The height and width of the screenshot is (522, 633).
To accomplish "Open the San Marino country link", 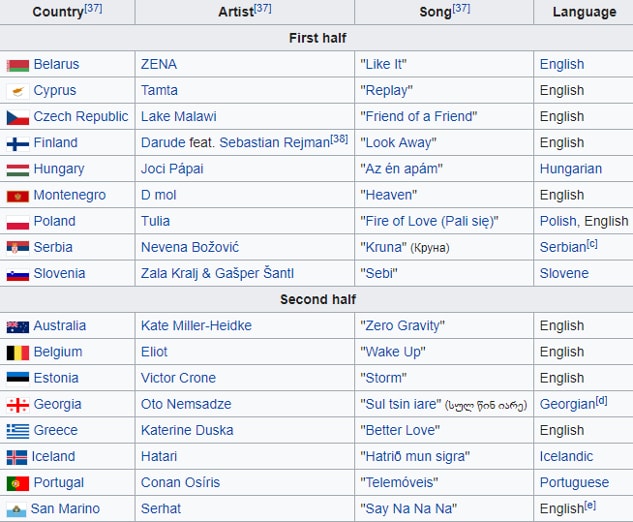I will pyautogui.click(x=65, y=509).
